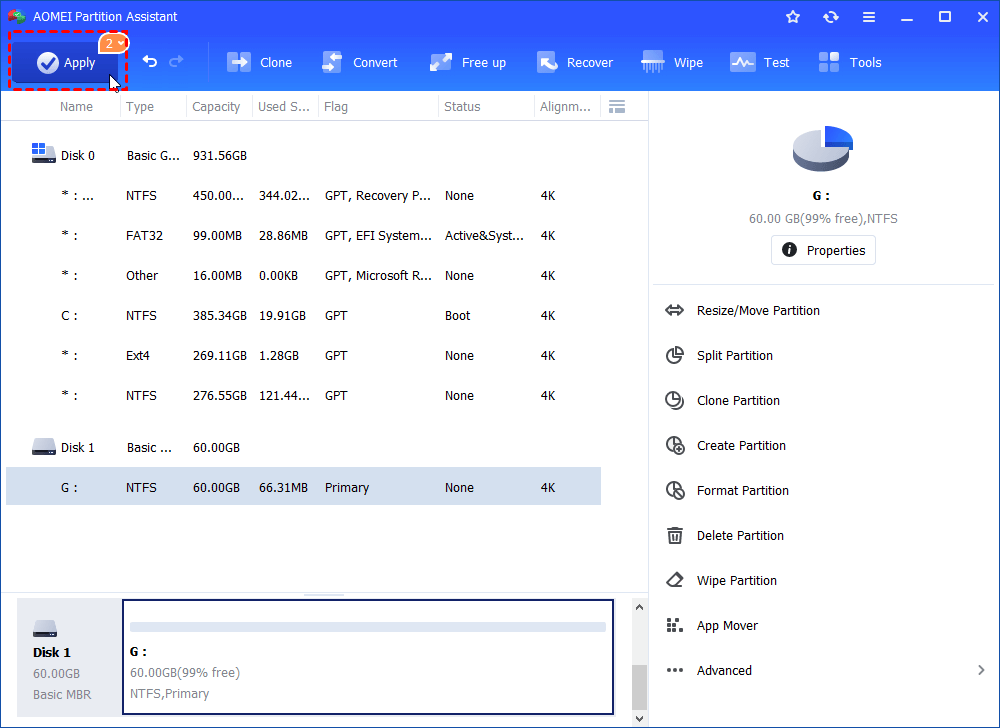Viewport: 1000px width, 728px height.
Task: Expand the Advanced options chevron
Action: coord(980,671)
